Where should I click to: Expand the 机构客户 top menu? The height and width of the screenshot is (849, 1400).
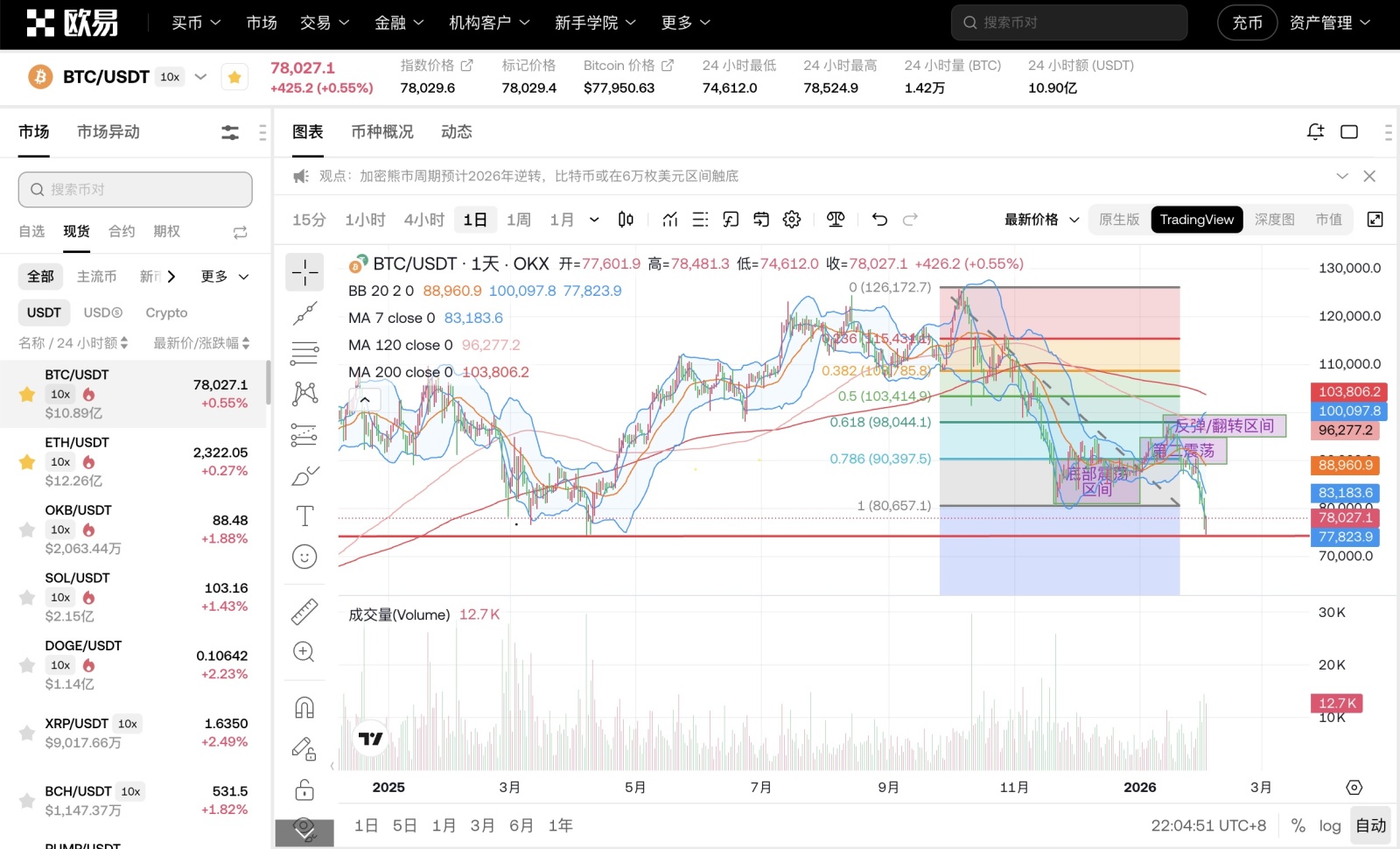coord(489,23)
